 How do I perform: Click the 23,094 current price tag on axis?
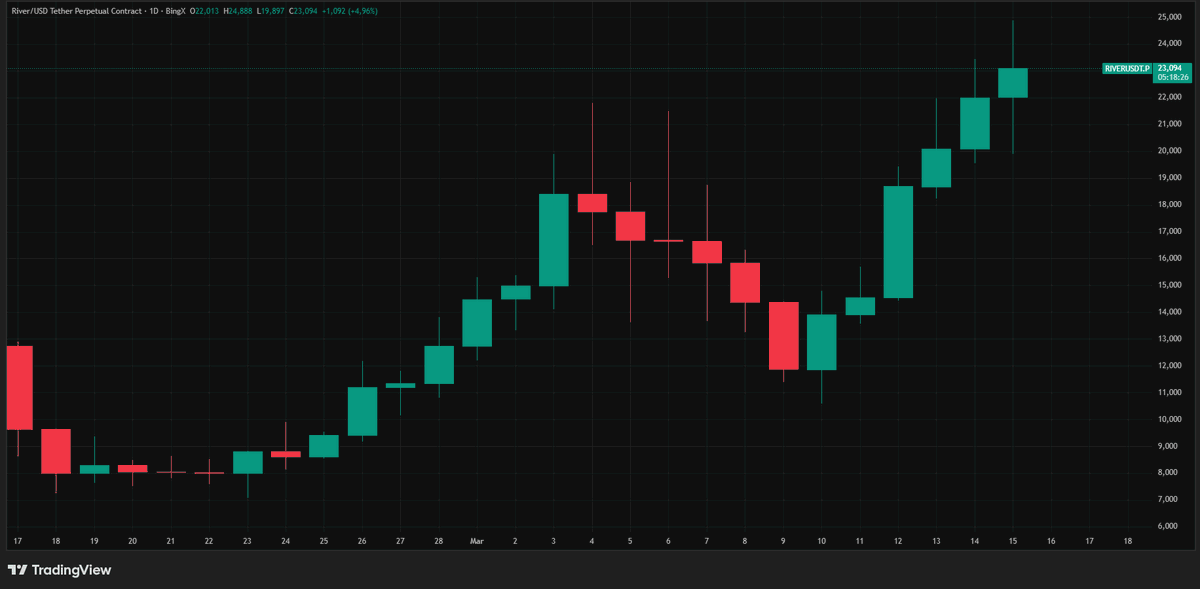1169,68
